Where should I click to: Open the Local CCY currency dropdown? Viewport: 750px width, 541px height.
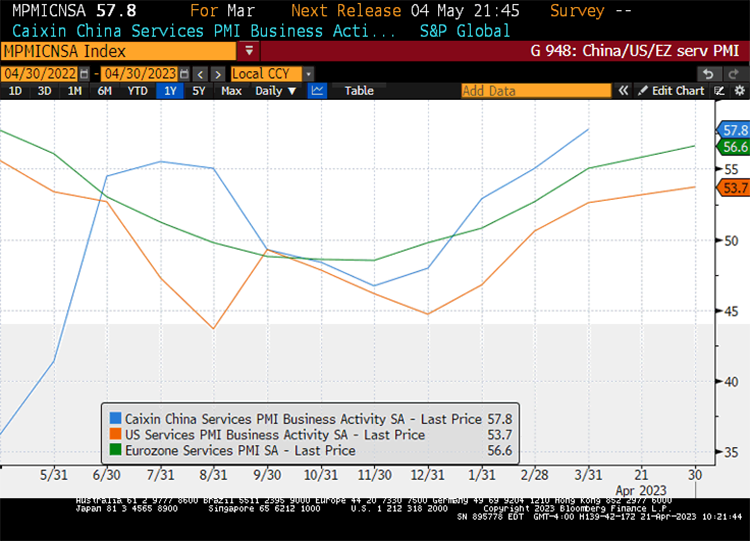(x=272, y=74)
